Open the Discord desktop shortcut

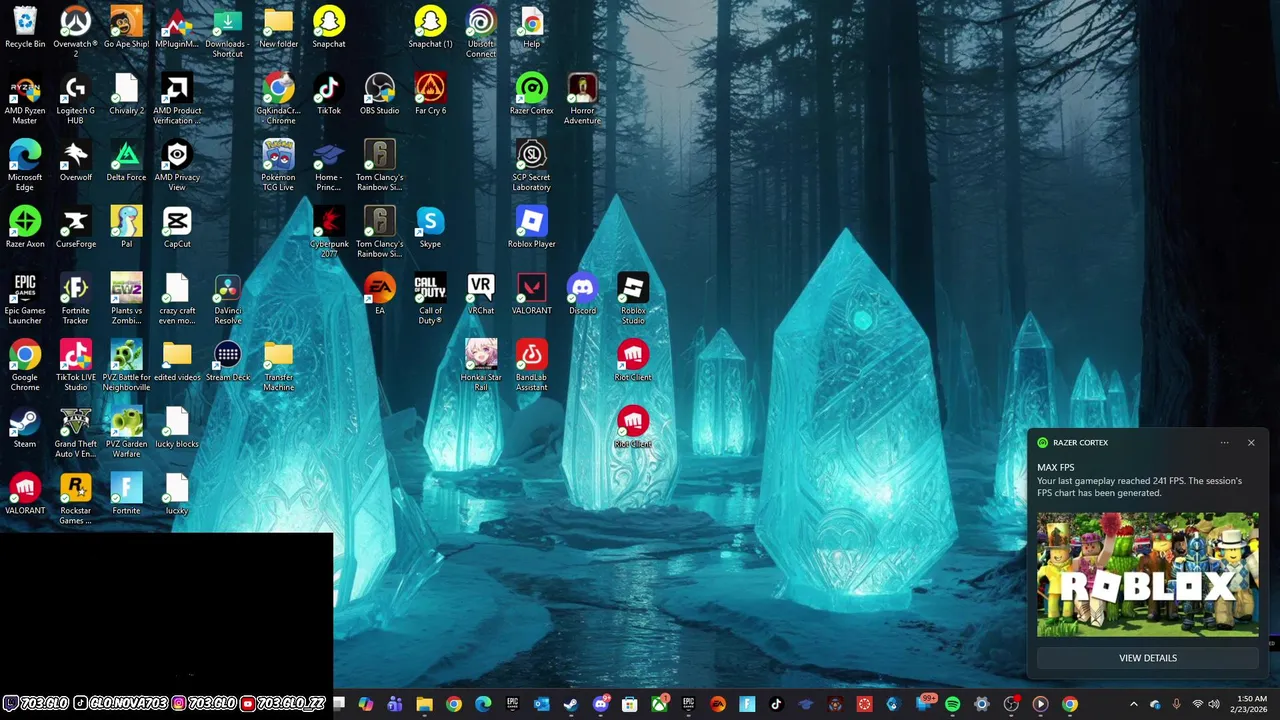(x=582, y=294)
